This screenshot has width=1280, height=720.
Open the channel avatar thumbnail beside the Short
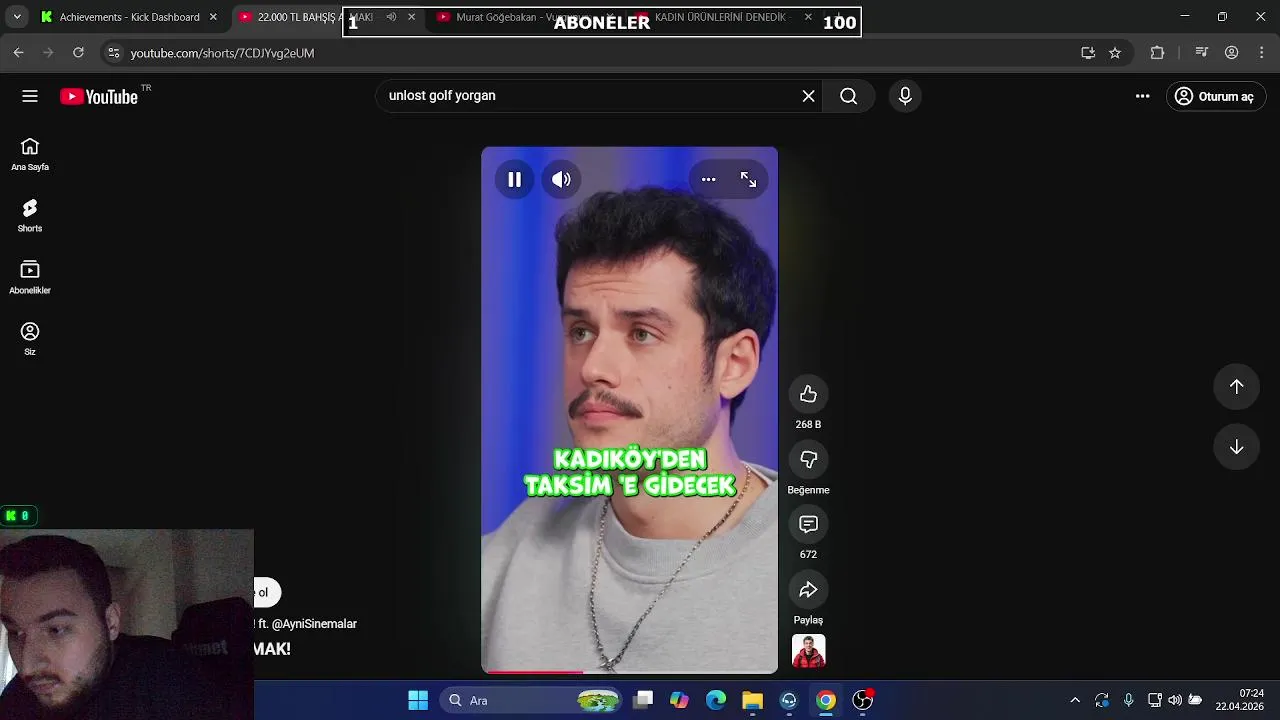(x=808, y=651)
